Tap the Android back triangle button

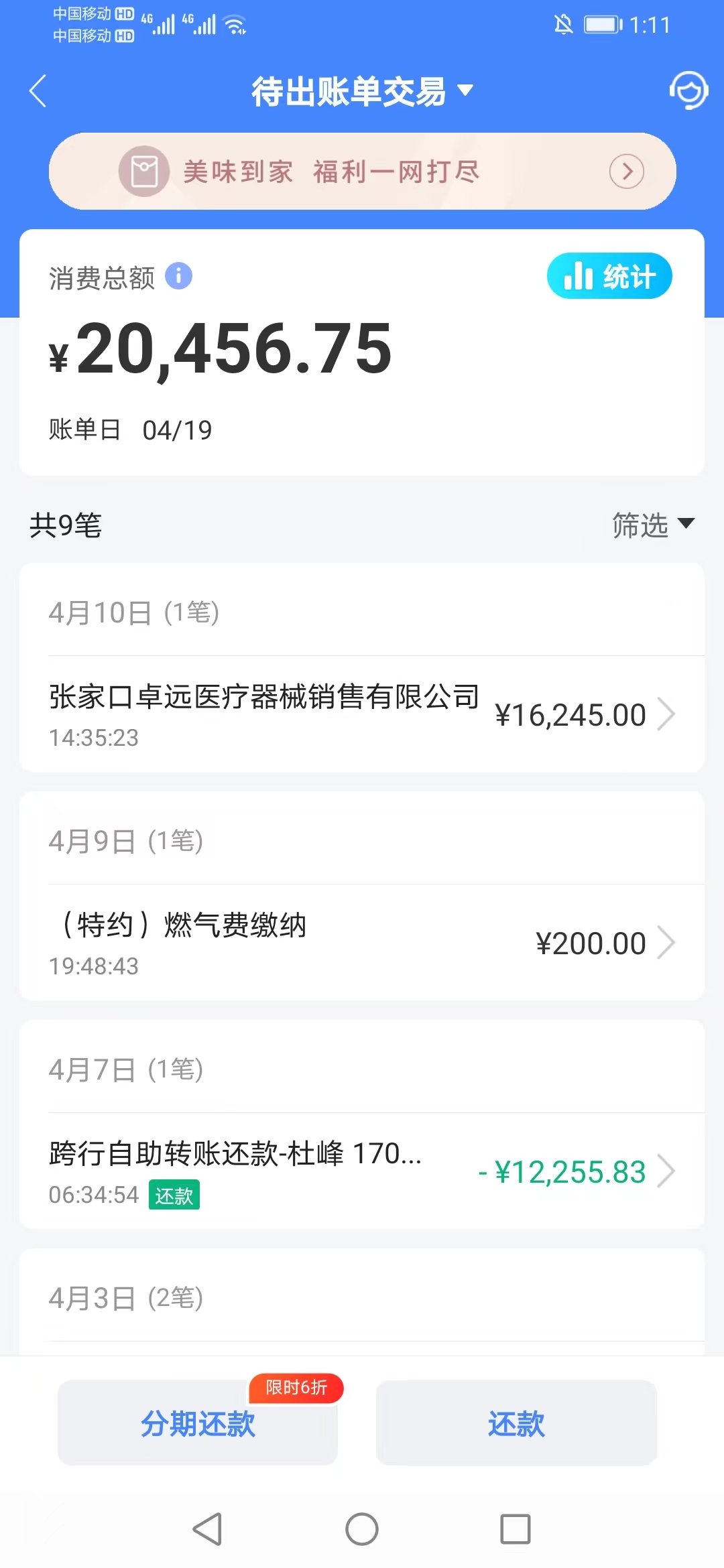(208, 1529)
